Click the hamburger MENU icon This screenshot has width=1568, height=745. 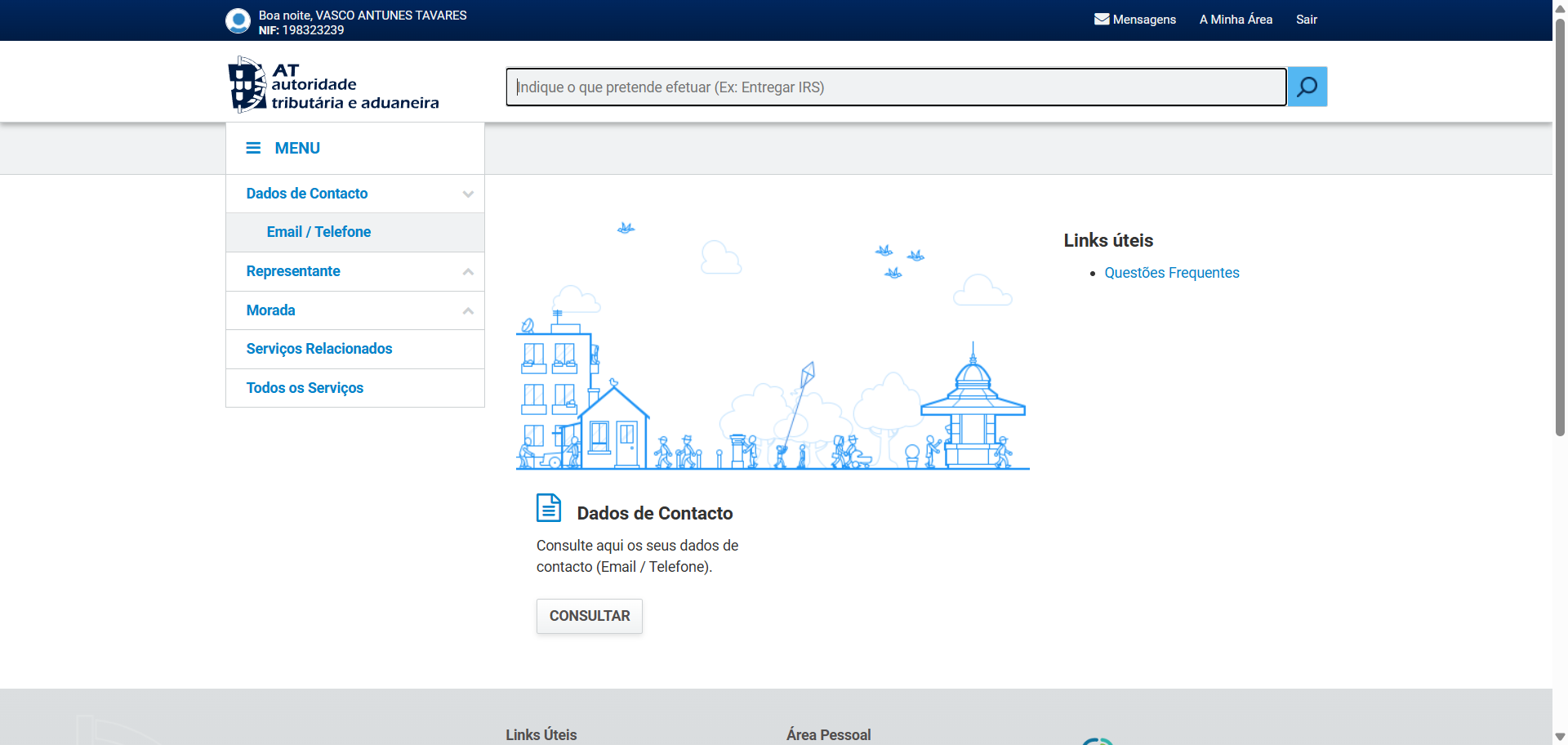pyautogui.click(x=253, y=148)
